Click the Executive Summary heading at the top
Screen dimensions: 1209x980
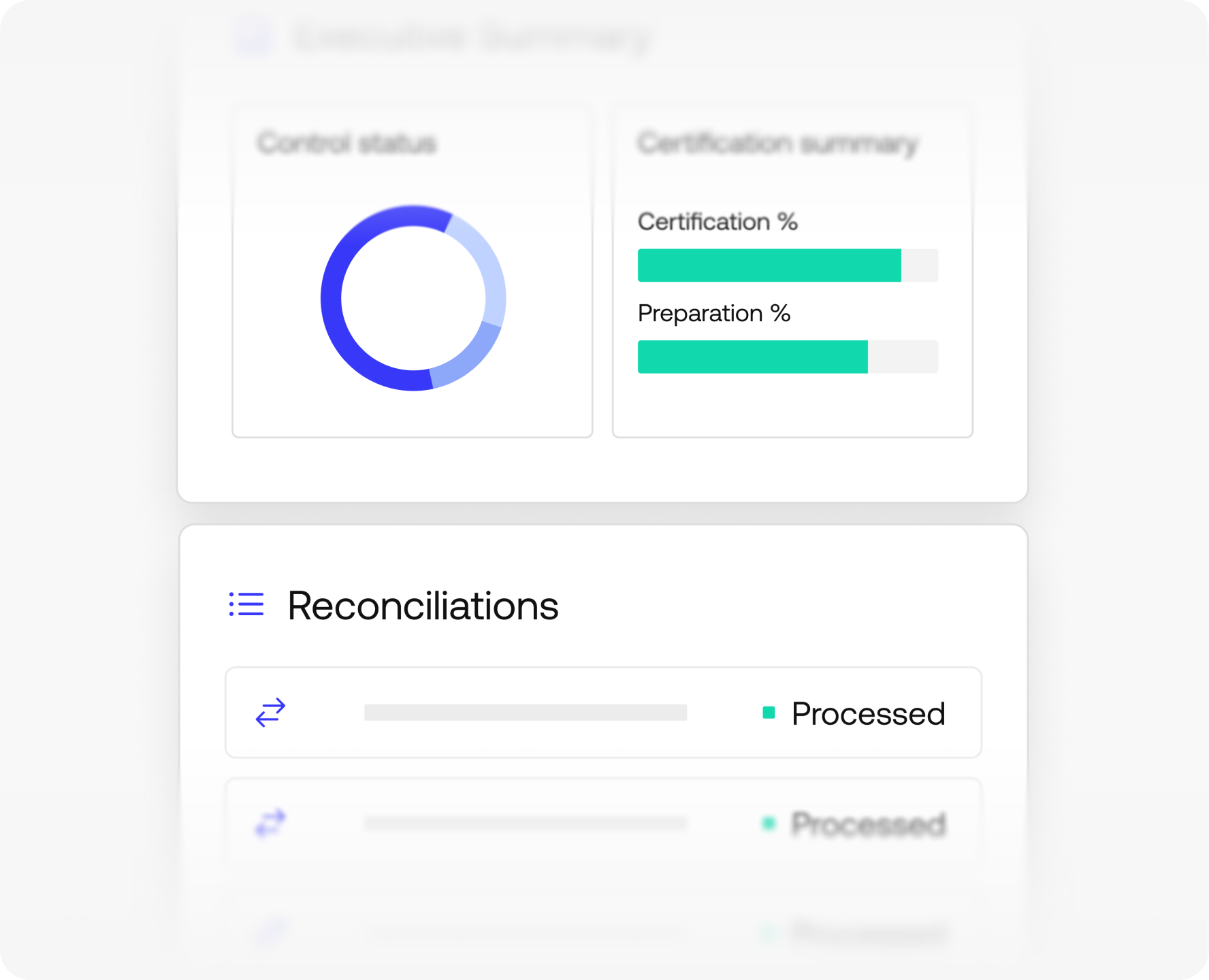pyautogui.click(x=472, y=37)
